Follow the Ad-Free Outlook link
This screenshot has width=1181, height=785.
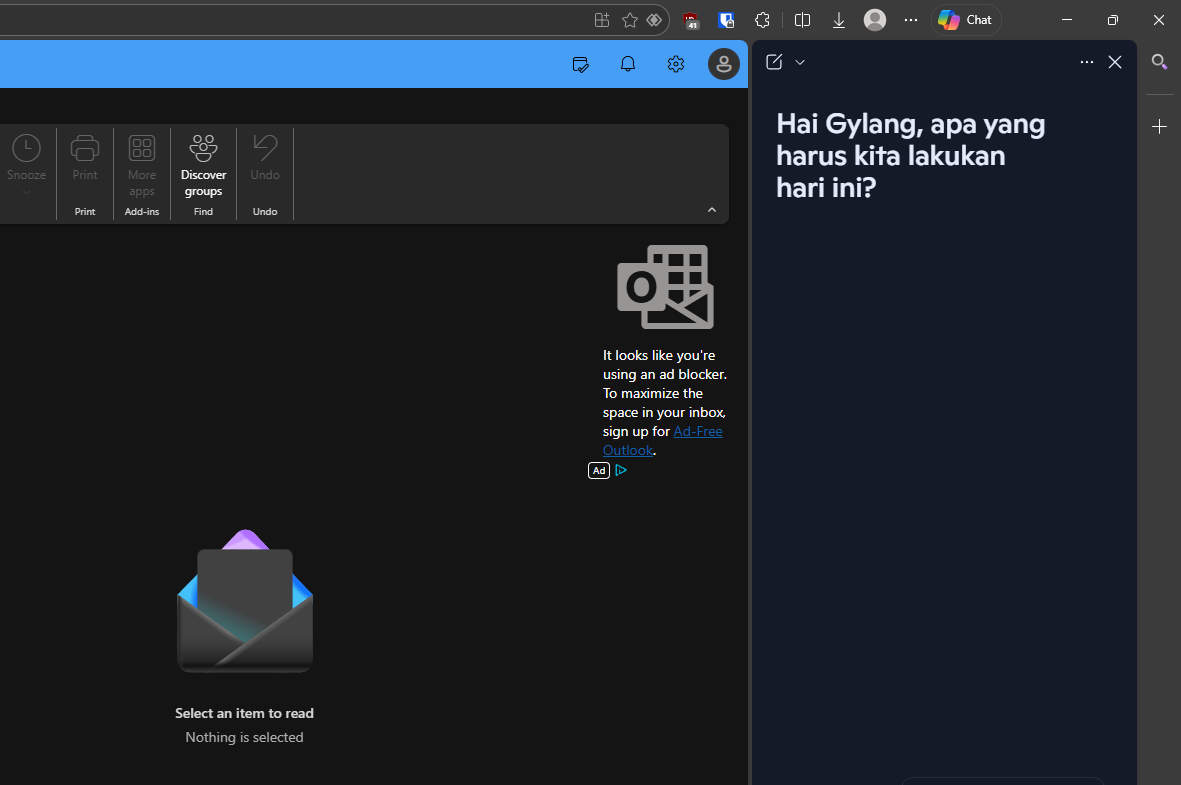click(x=697, y=432)
